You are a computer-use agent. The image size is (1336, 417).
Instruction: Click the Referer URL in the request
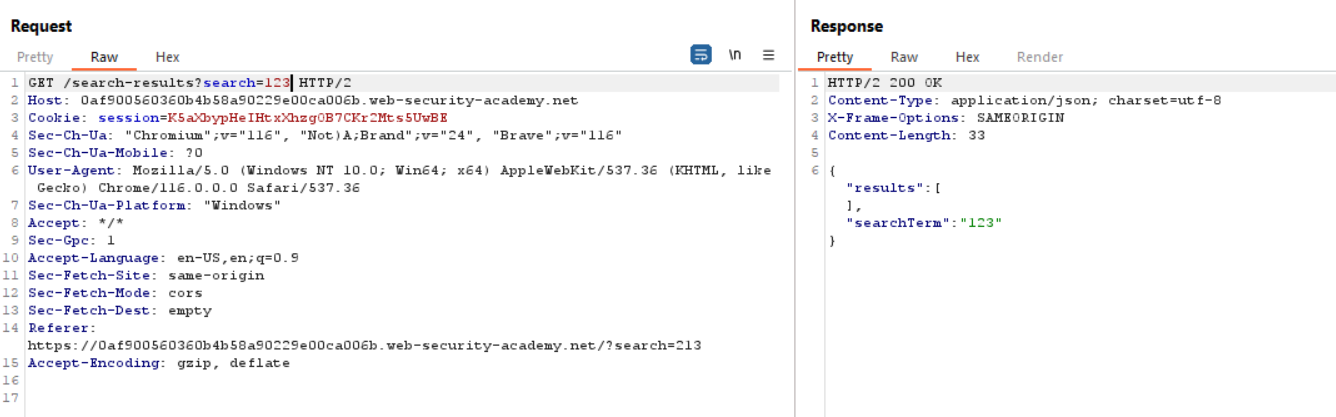coord(364,346)
